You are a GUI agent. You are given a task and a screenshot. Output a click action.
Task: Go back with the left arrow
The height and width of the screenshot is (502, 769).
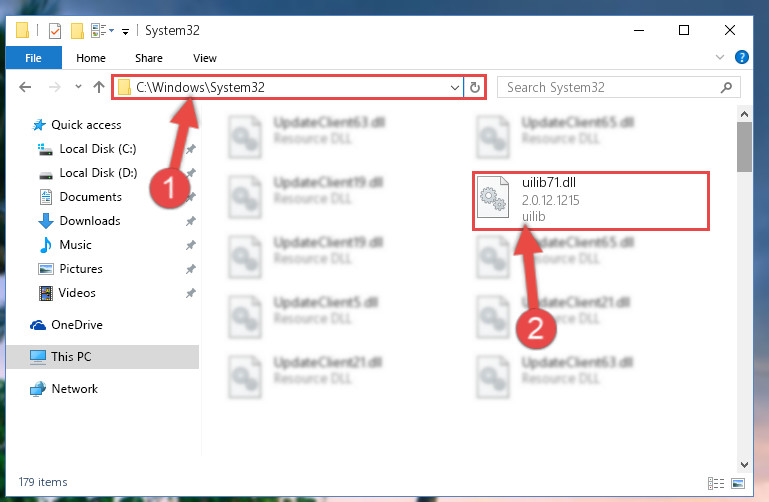pos(25,87)
